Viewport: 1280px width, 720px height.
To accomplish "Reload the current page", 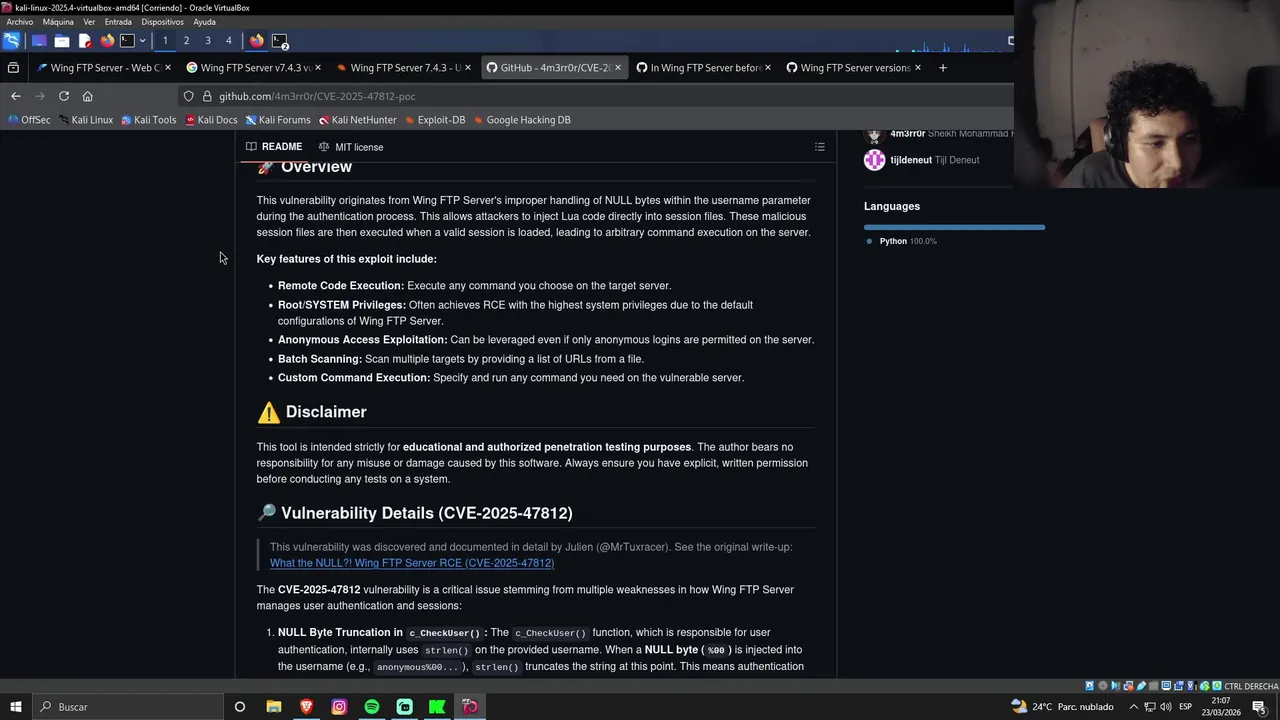I will (64, 96).
